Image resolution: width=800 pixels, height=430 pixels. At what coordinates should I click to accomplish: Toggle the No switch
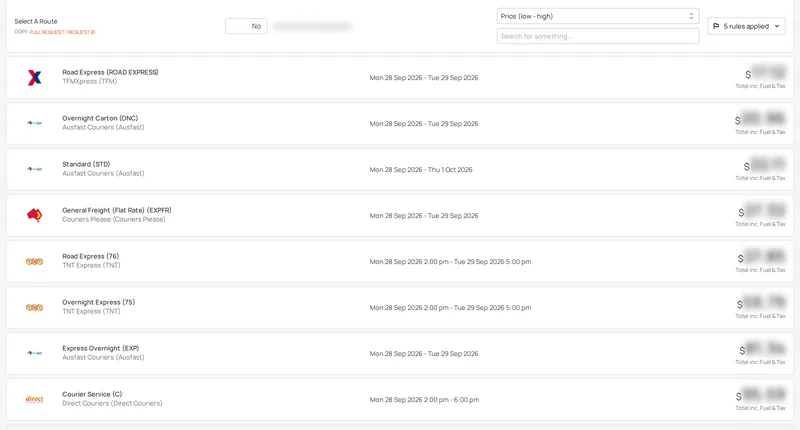(x=246, y=26)
